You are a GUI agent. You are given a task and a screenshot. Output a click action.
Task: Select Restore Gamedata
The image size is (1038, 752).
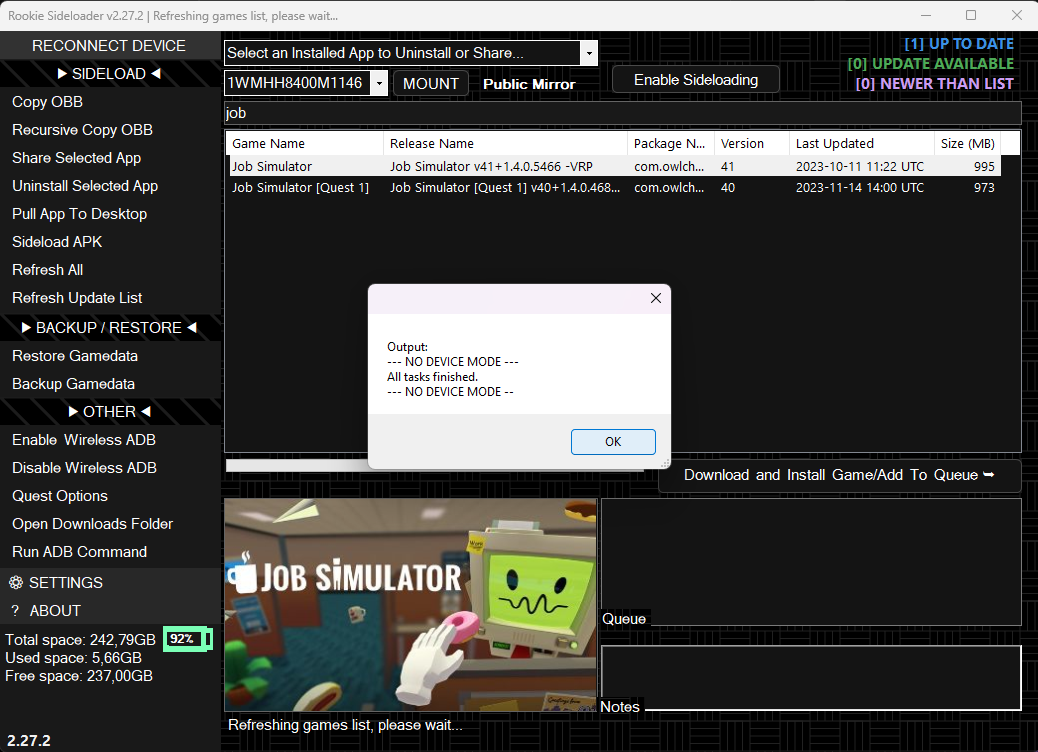tap(75, 355)
